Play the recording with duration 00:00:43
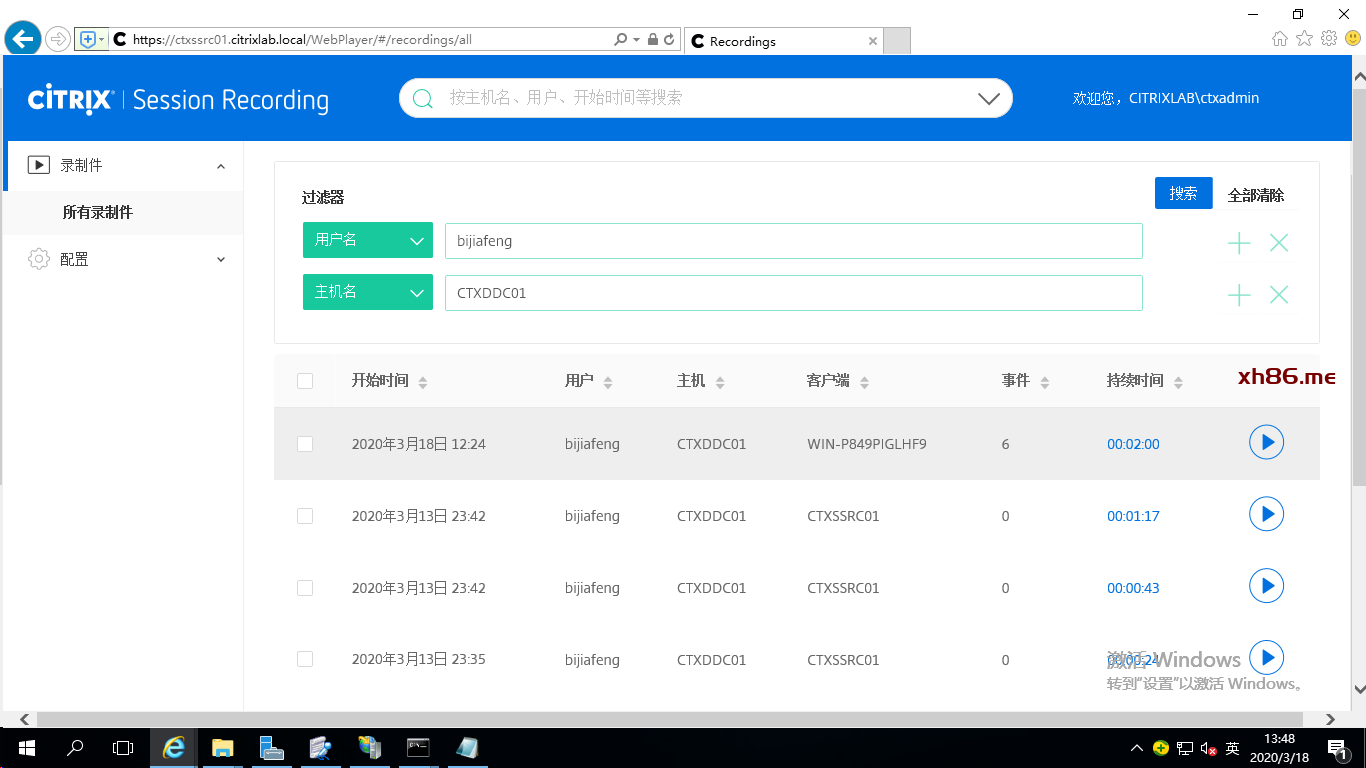Image resolution: width=1366 pixels, height=768 pixels. (1266, 586)
